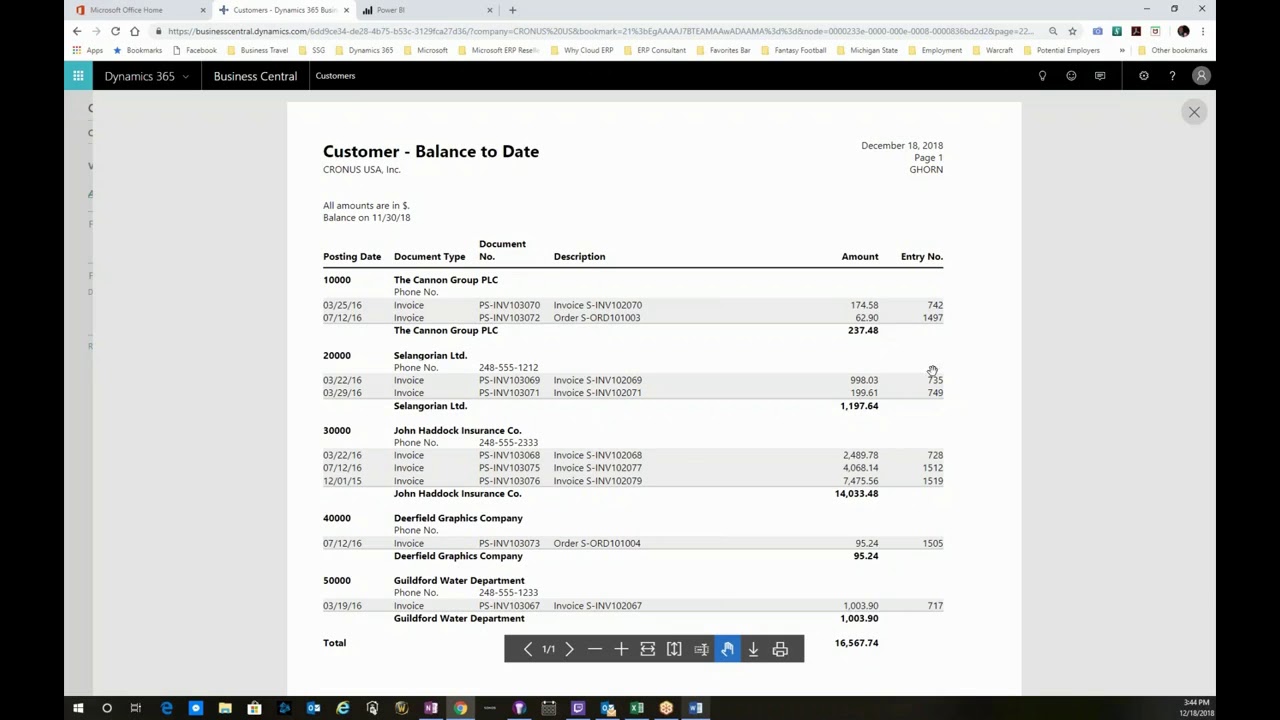This screenshot has height=720, width=1280.
Task: Open the Why Cloud ERP bookmark folder
Action: pyautogui.click(x=582, y=50)
